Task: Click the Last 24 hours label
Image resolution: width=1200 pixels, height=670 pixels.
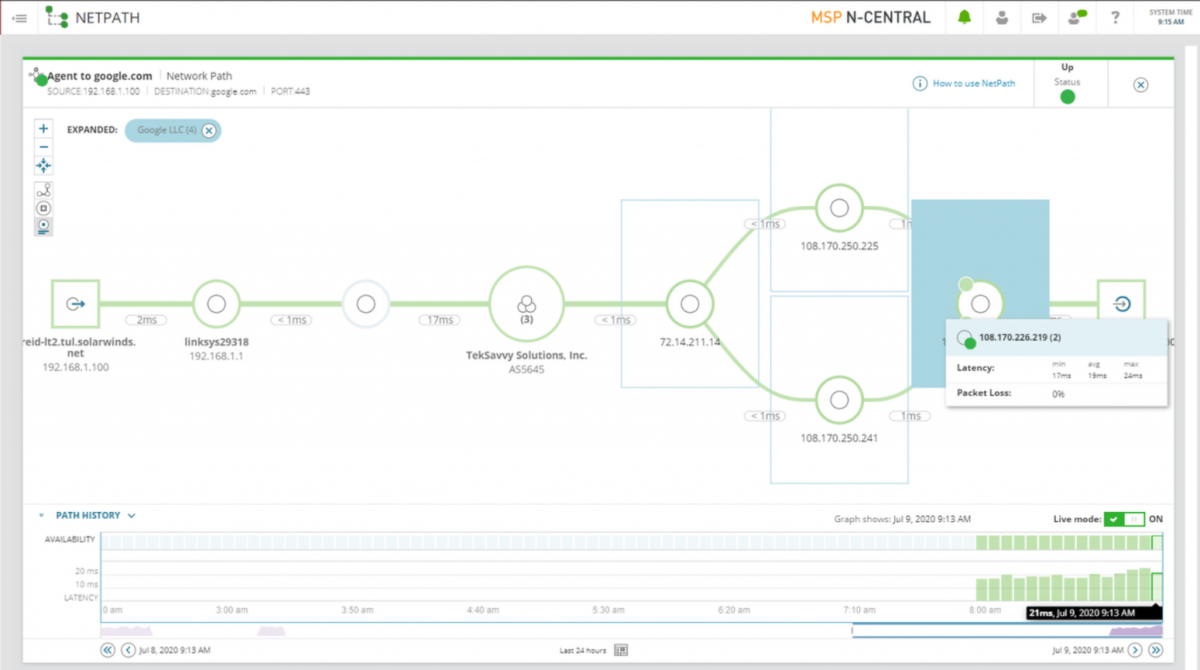Action: coord(585,650)
